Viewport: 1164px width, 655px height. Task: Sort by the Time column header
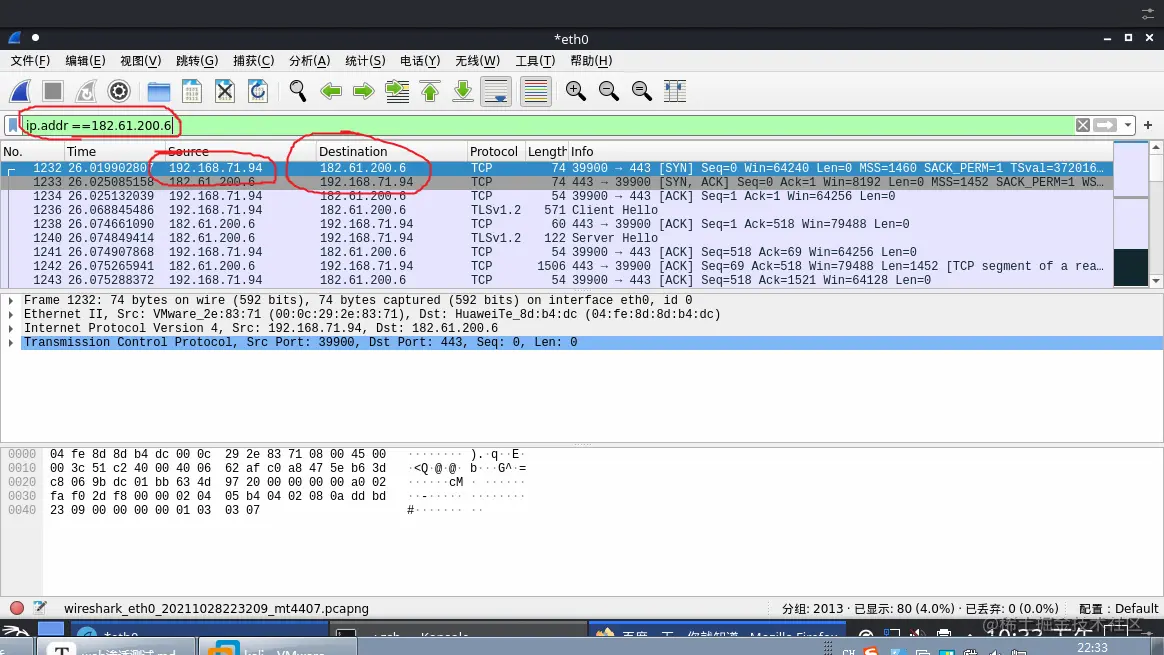click(115, 151)
